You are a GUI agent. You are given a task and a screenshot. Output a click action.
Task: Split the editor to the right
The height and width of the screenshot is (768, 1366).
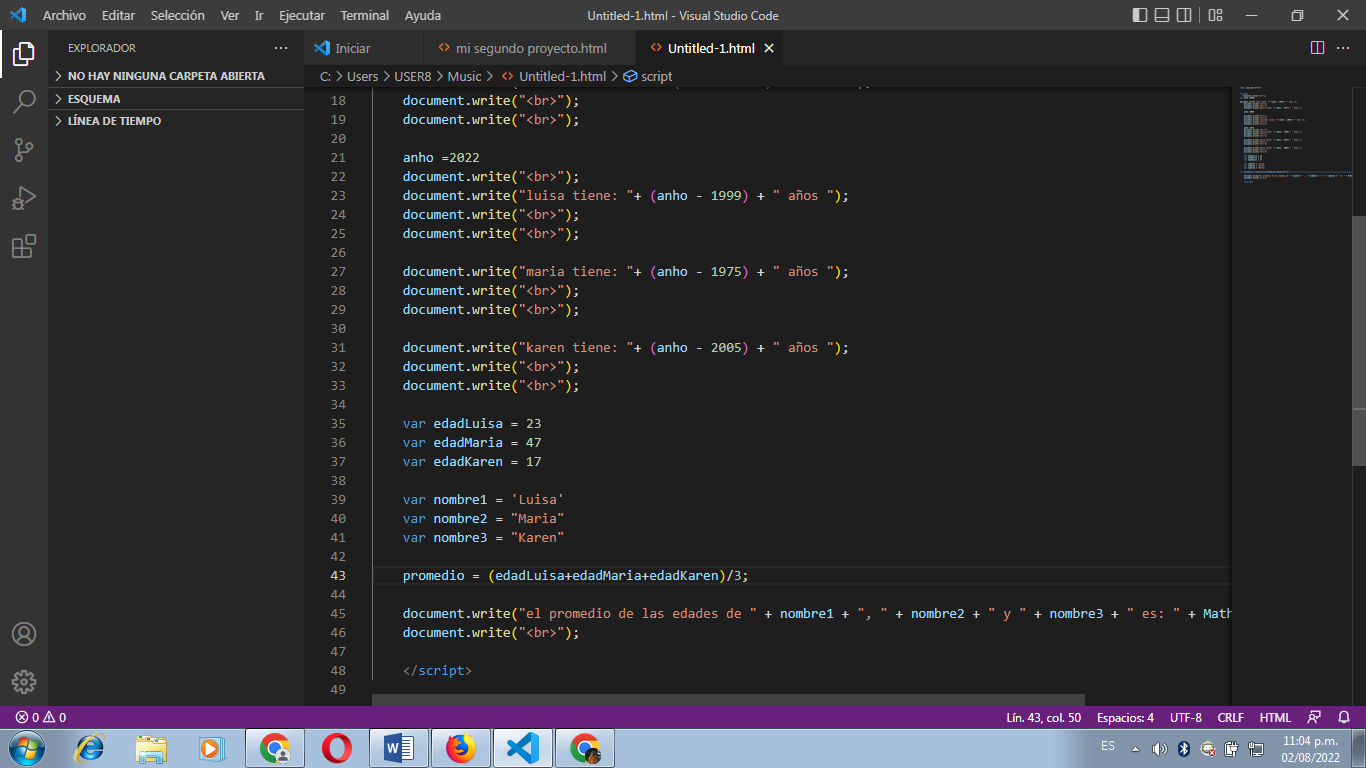(1317, 48)
